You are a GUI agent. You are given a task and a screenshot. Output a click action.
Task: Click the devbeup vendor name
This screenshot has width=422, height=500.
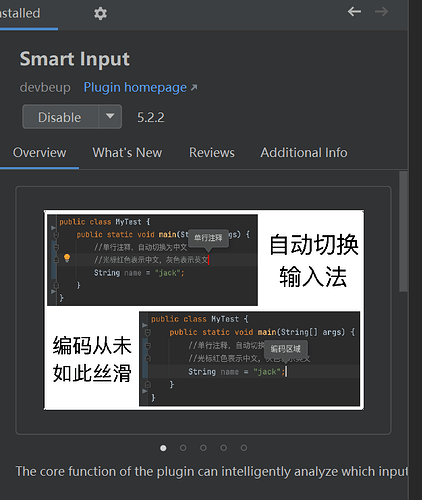[45, 88]
